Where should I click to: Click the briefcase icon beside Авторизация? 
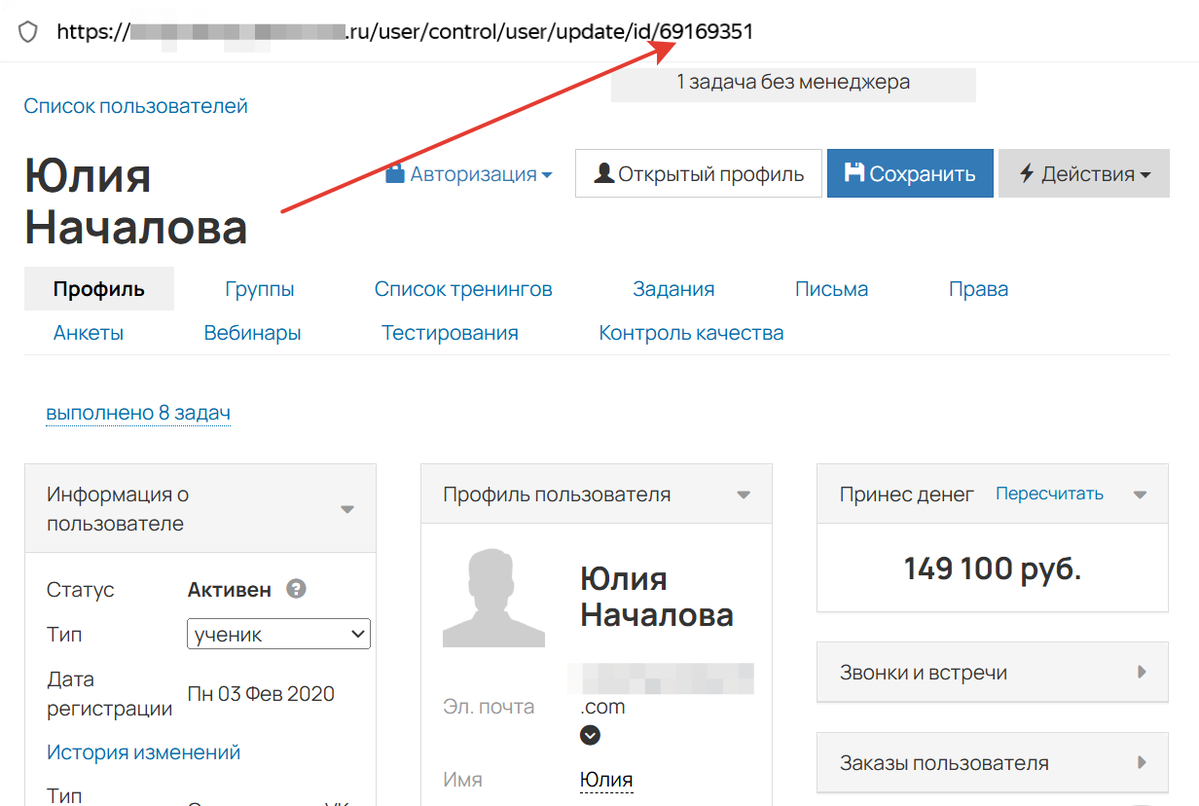(398, 172)
